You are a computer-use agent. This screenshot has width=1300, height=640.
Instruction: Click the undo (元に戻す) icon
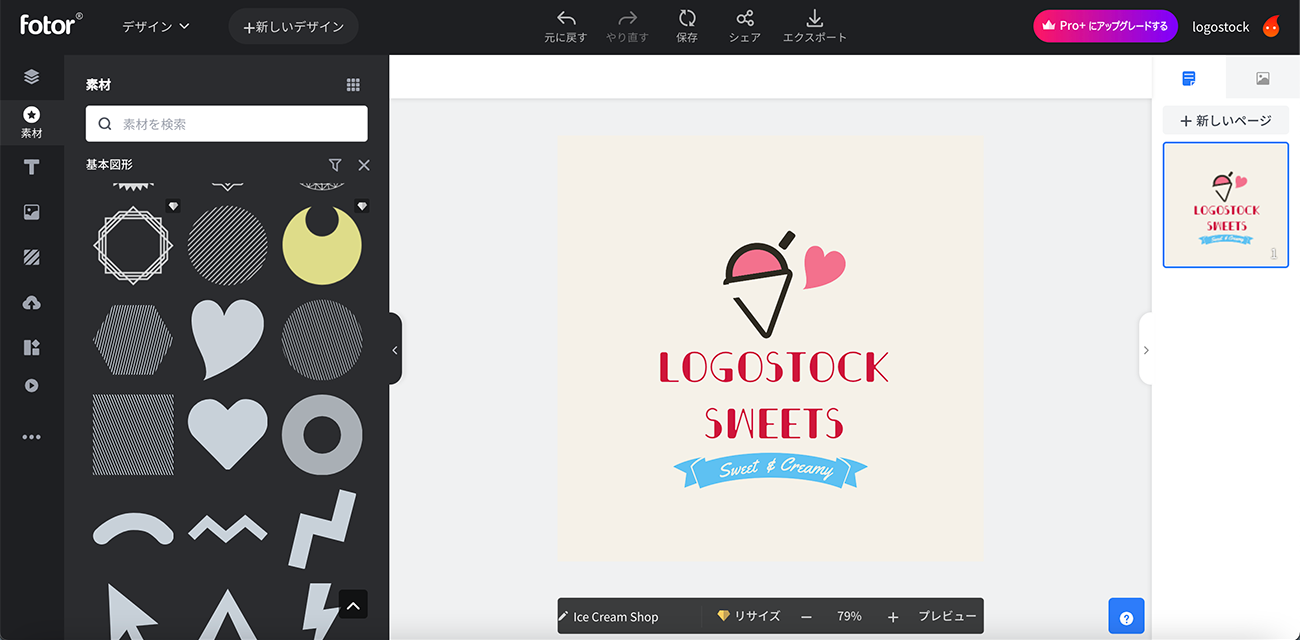(566, 19)
